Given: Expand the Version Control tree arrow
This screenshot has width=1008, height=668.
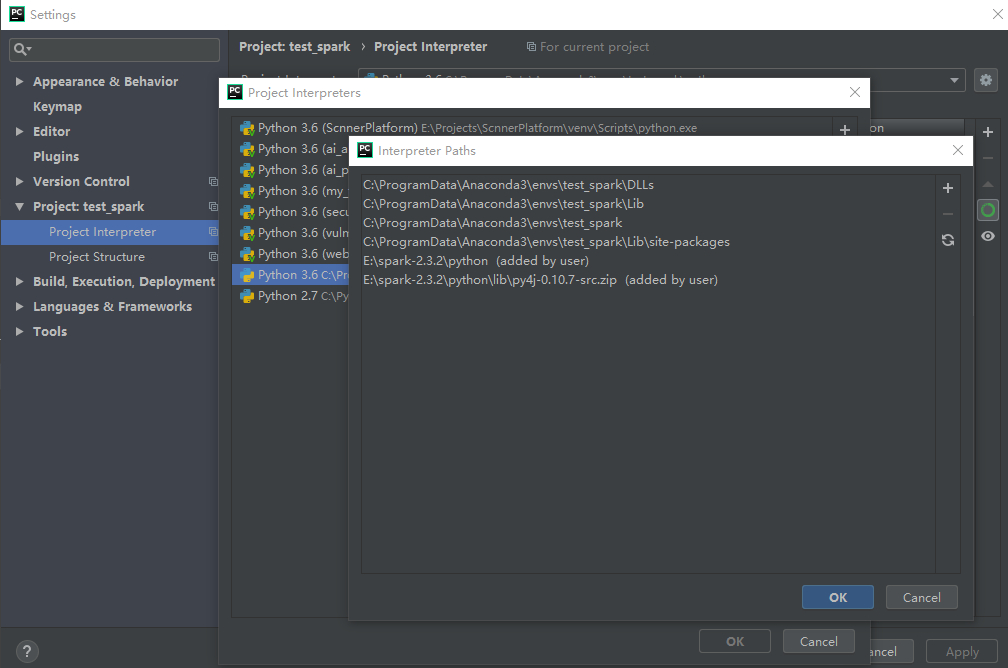Looking at the screenshot, I should coord(19,181).
